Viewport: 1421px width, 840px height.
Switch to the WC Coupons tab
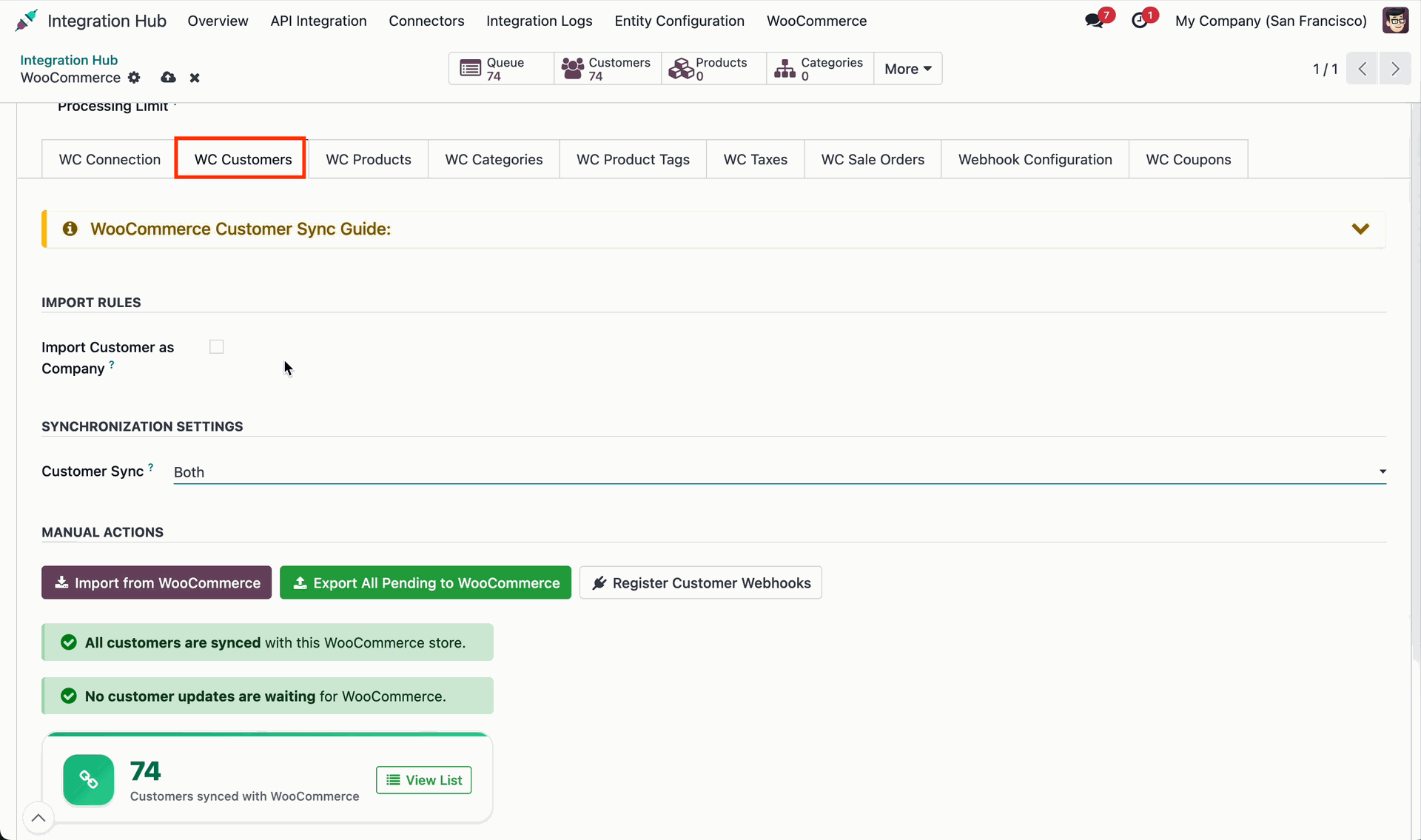click(x=1188, y=159)
